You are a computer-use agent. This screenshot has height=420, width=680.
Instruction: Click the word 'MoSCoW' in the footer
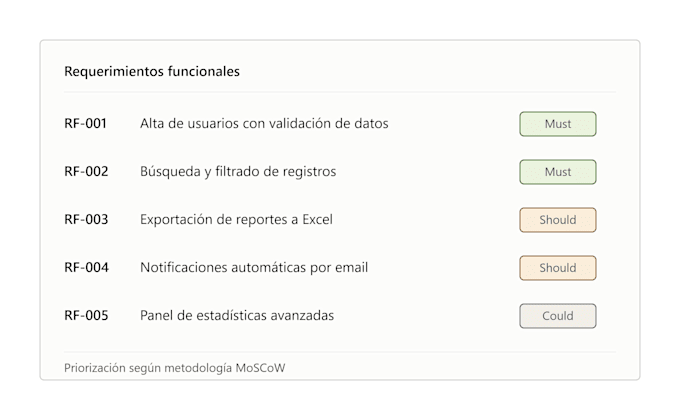[260, 368]
